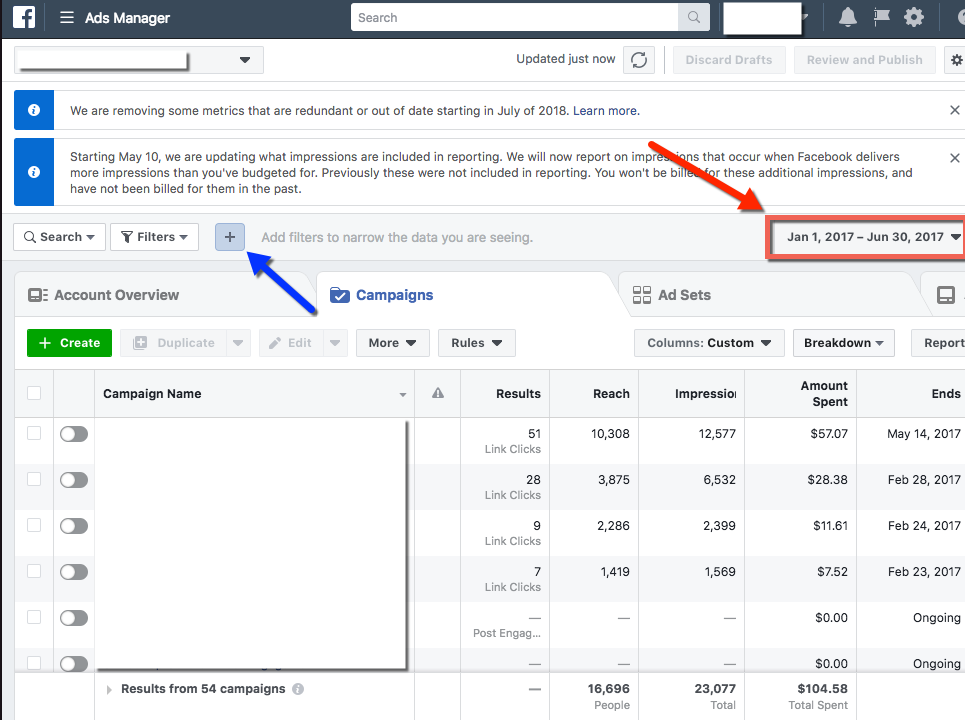Viewport: 965px width, 720px height.
Task: Toggle on the campaign that spent $57.07
Action: coord(74,434)
